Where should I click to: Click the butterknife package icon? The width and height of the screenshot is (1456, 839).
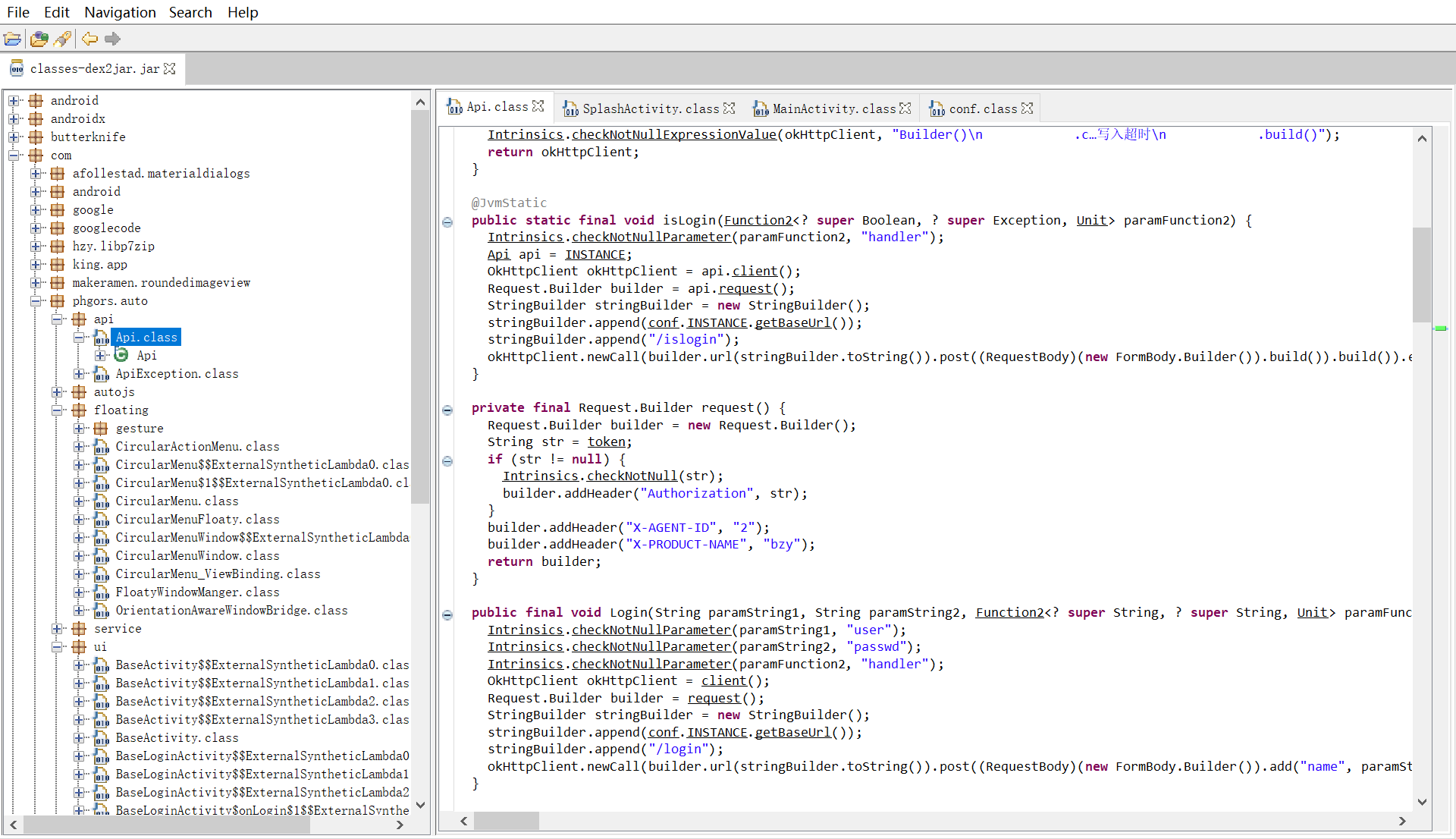36,137
